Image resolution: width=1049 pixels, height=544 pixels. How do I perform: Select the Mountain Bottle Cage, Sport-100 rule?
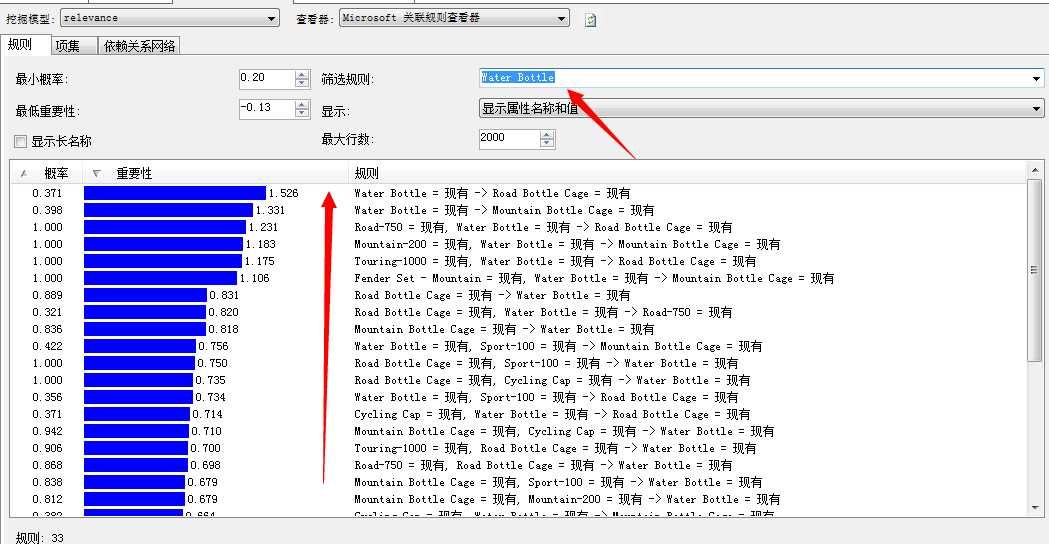click(x=518, y=482)
